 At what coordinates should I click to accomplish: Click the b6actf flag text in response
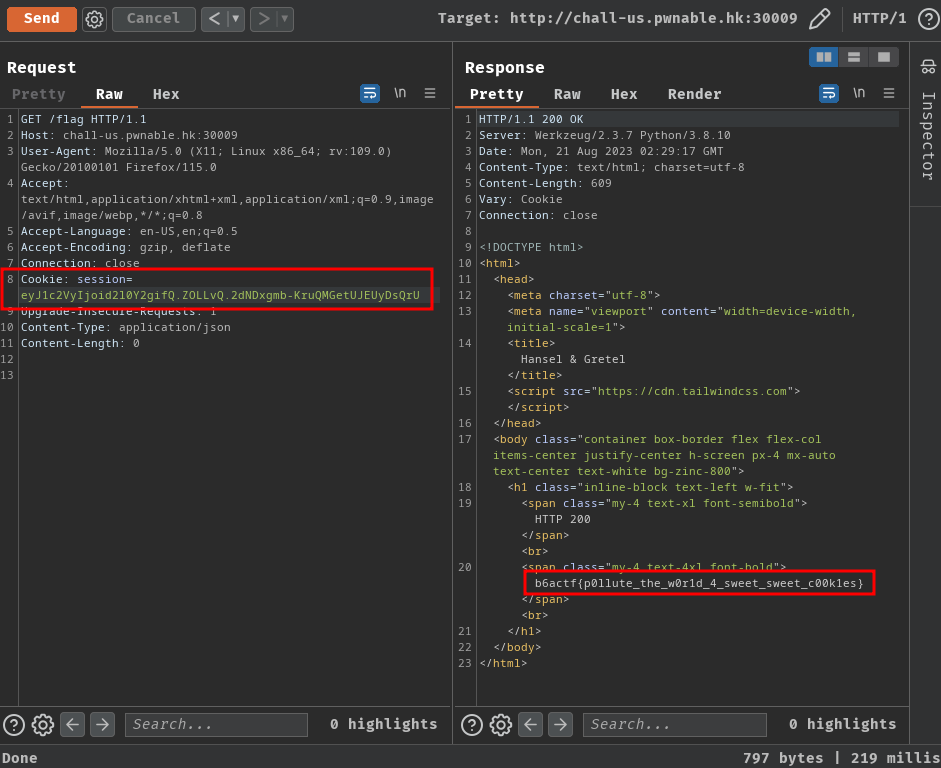699,583
